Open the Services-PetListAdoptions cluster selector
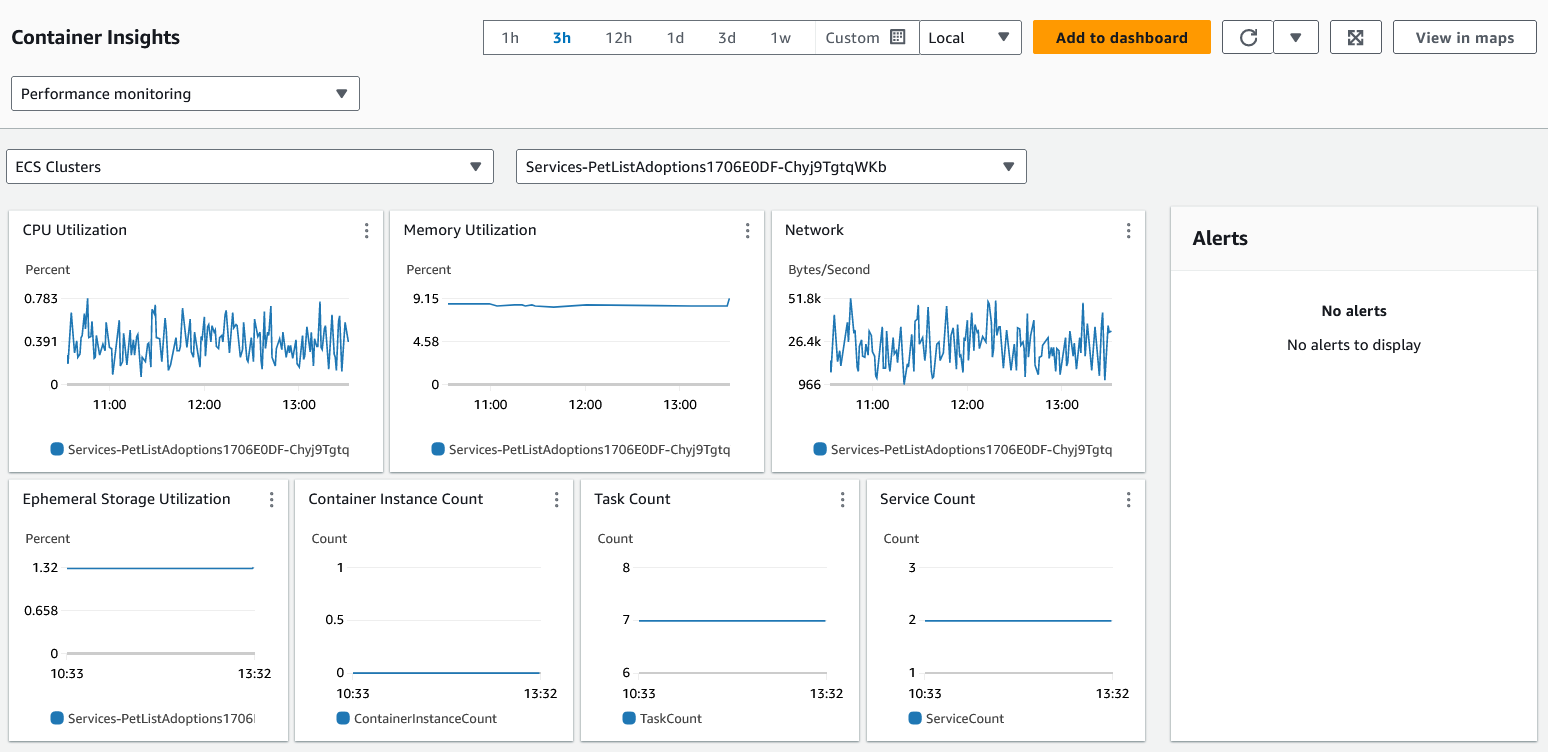The image size is (1548, 752). click(770, 166)
